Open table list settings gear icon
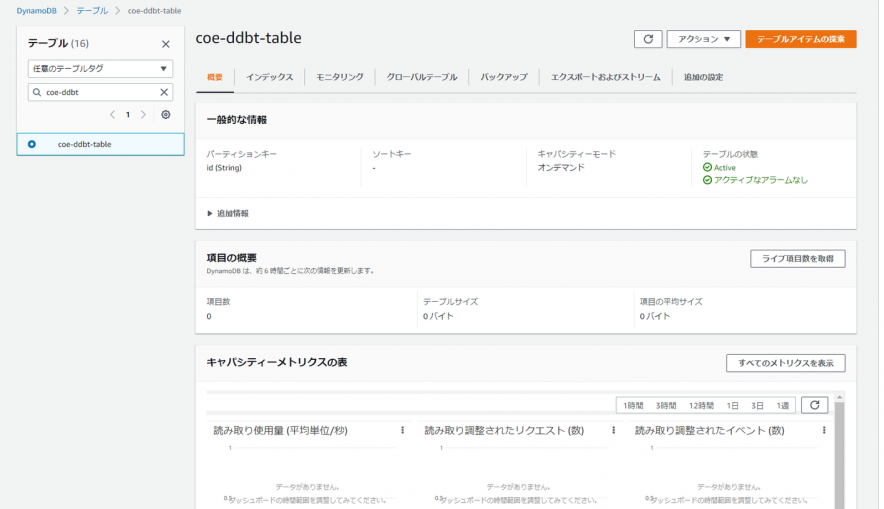This screenshot has height=509, width=884. [x=166, y=115]
